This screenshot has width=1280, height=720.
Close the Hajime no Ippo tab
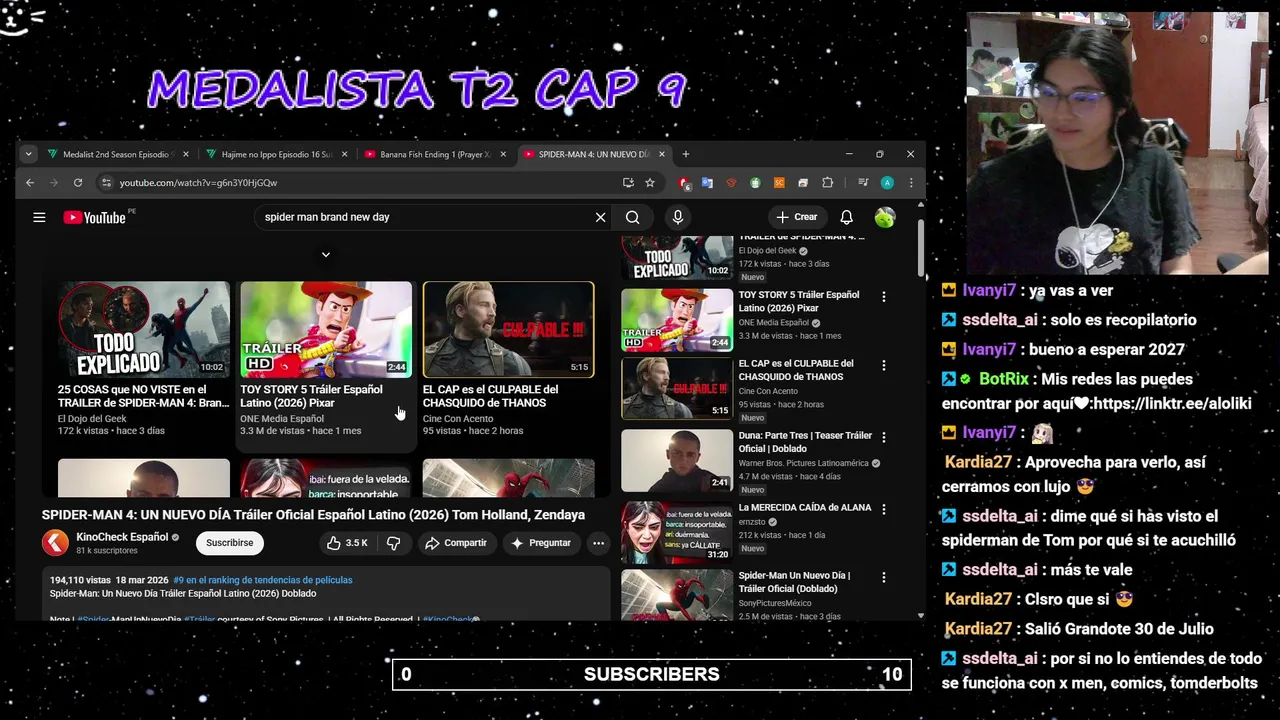coord(344,154)
